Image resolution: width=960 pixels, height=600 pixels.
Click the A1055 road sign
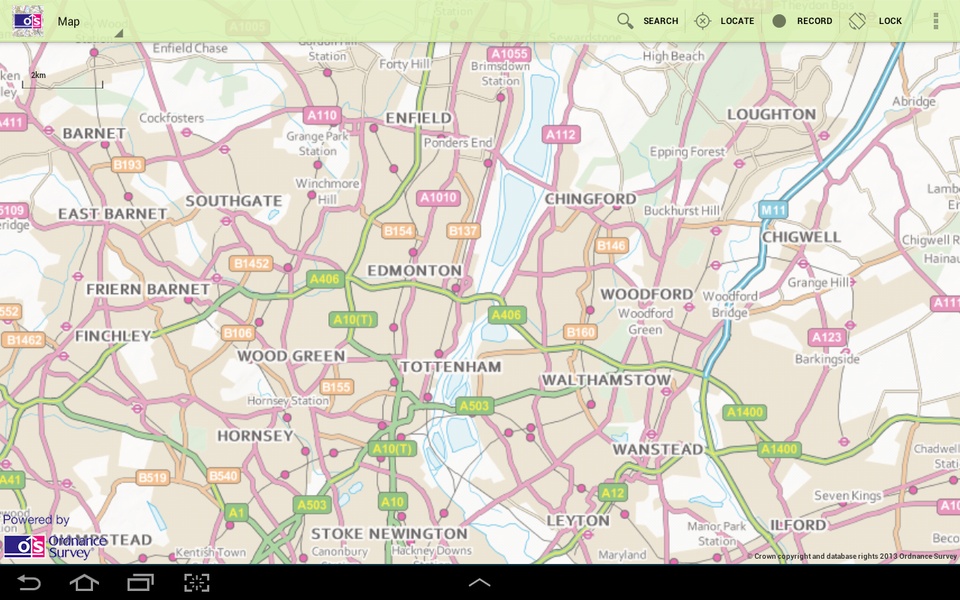[509, 54]
